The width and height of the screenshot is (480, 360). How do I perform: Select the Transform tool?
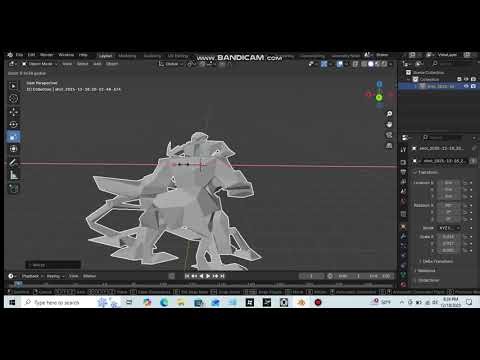[x=13, y=149]
